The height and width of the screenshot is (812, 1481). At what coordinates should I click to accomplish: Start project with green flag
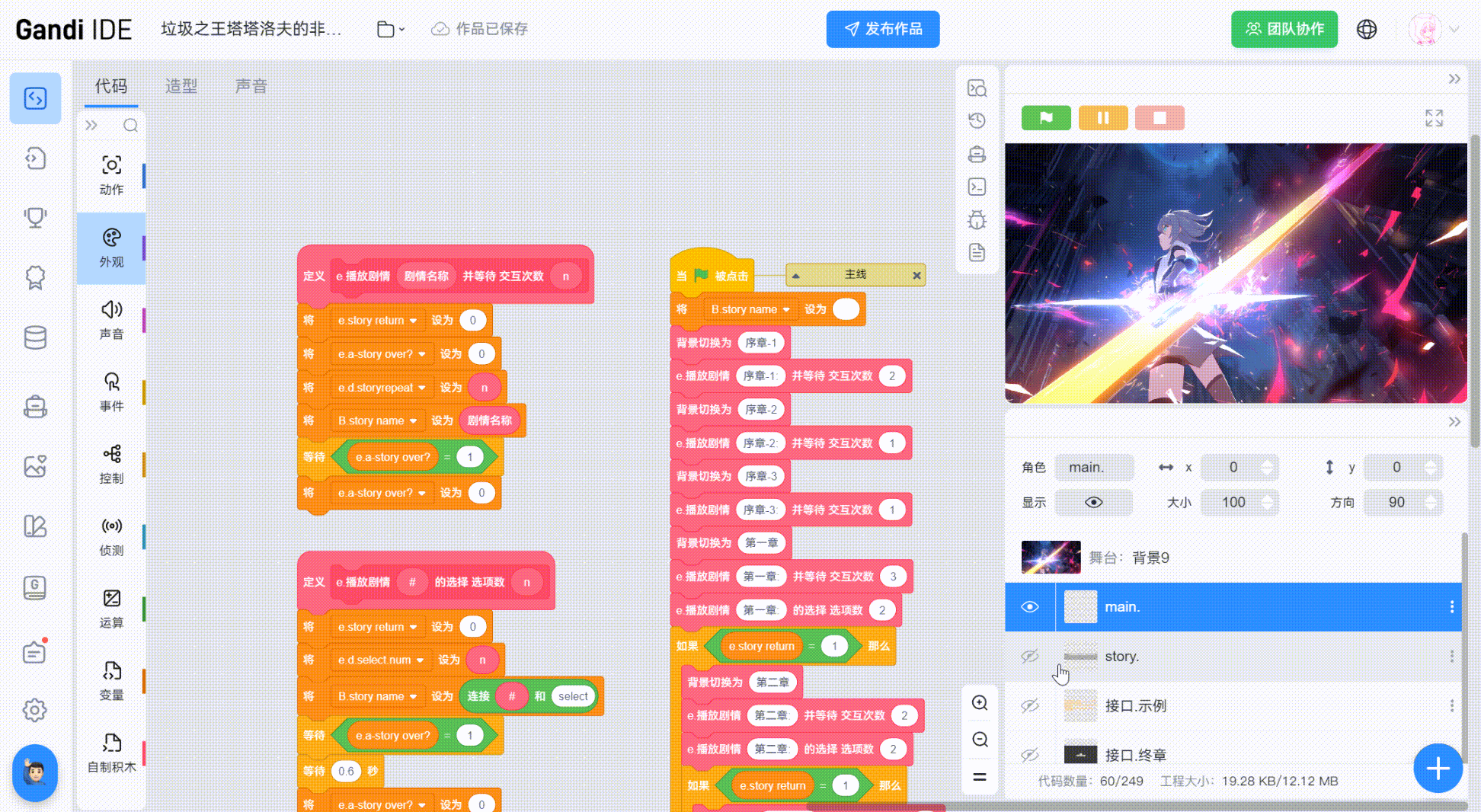[x=1046, y=117]
